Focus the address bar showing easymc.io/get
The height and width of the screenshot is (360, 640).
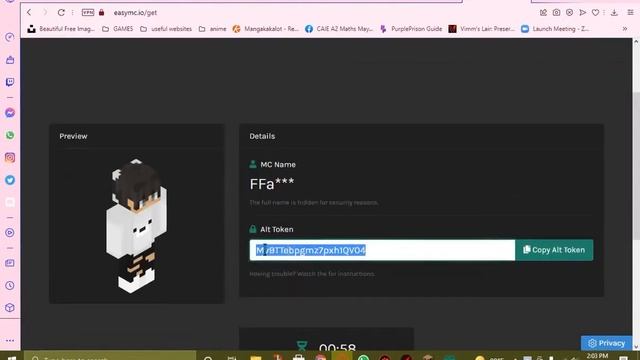[135, 13]
